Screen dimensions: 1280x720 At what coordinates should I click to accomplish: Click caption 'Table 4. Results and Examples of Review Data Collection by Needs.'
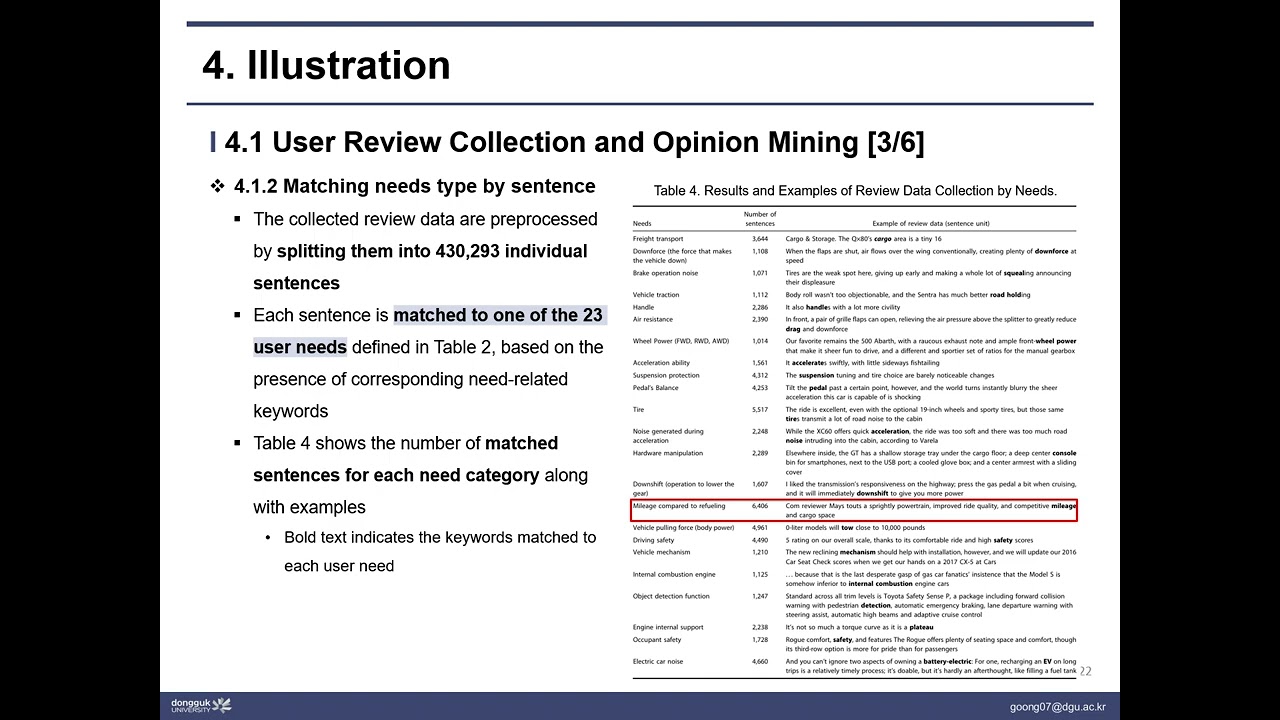(x=855, y=190)
